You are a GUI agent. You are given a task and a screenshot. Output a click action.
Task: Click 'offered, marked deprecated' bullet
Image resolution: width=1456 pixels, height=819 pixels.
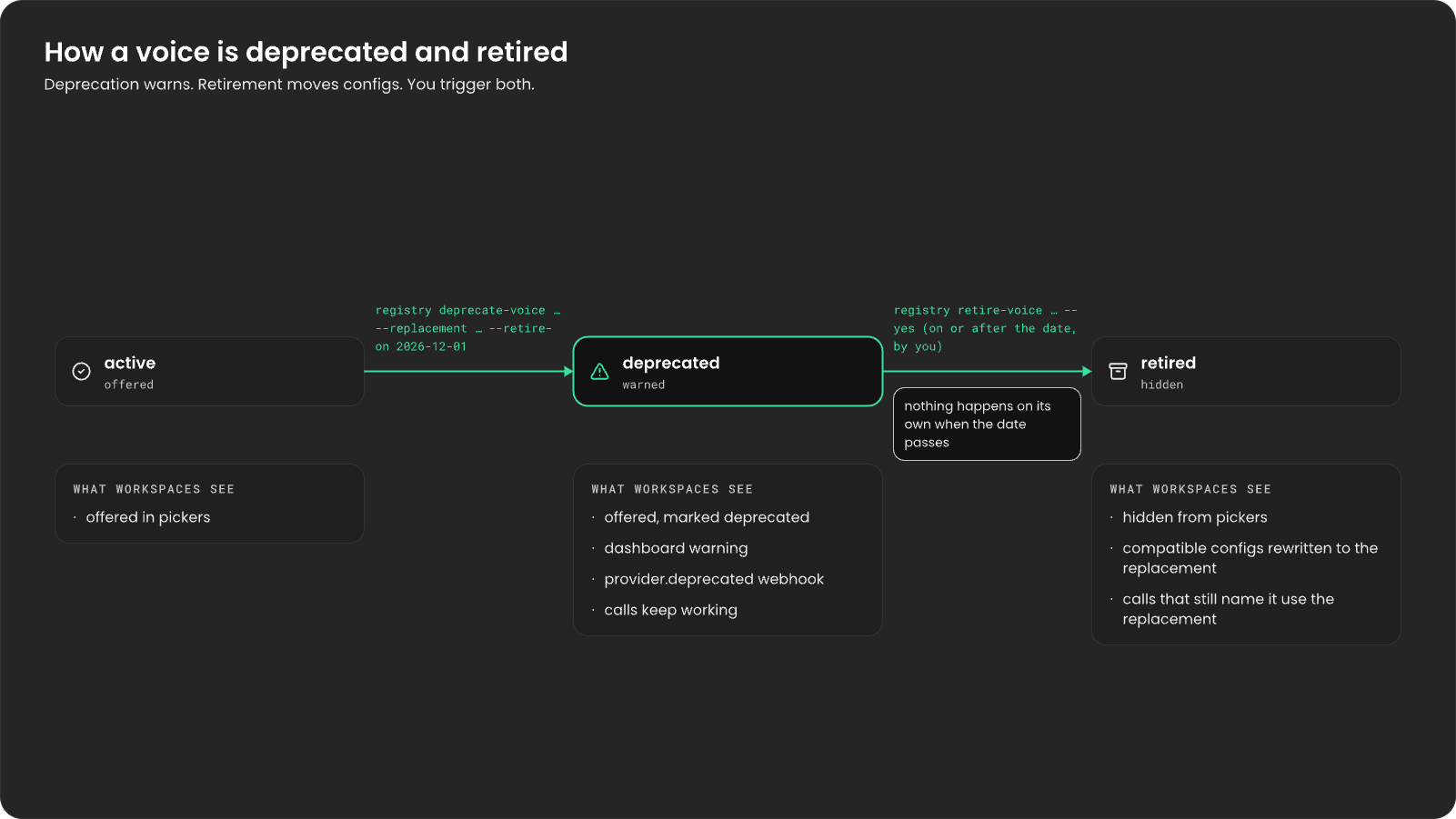707,517
